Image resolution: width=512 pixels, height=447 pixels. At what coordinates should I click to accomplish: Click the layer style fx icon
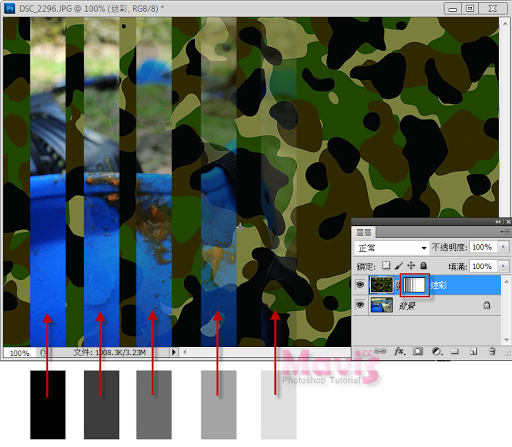(x=400, y=351)
